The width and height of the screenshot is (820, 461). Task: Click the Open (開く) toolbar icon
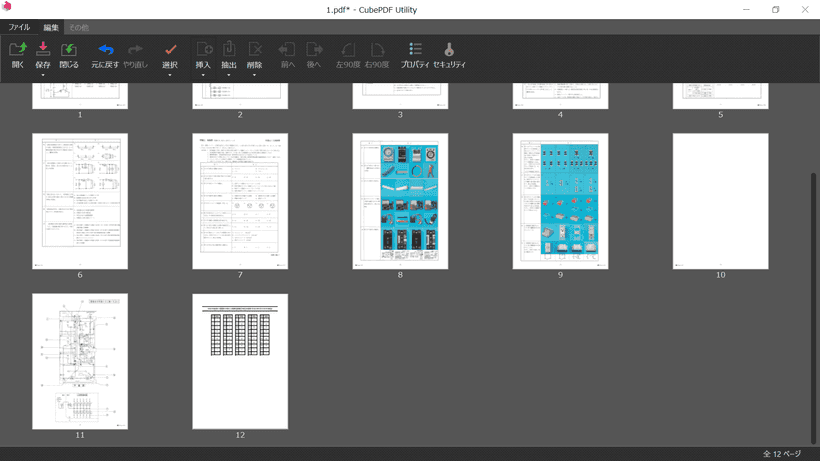[18, 50]
